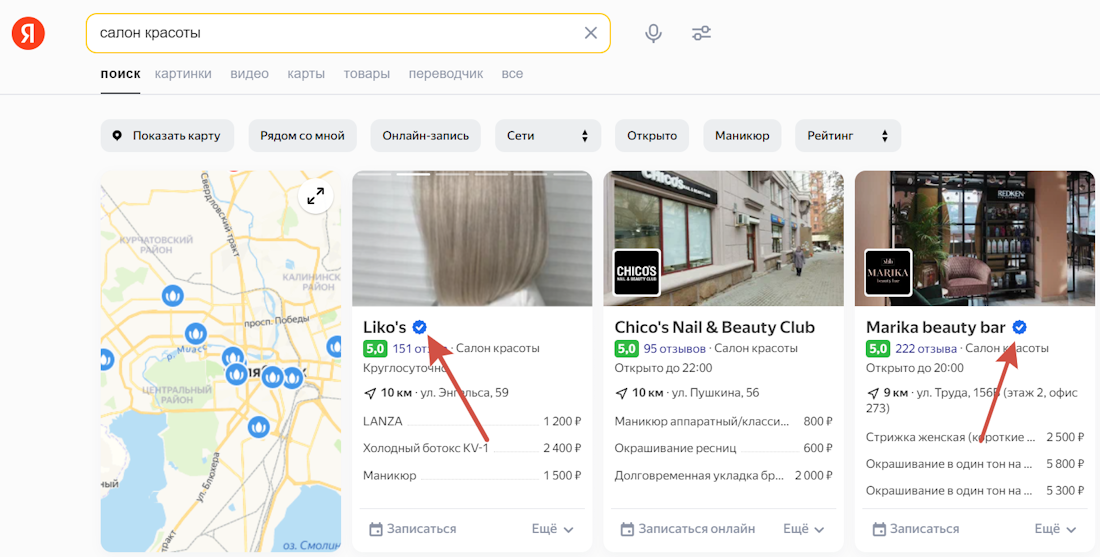Enable the "Онлайн-запись" filter
The height and width of the screenshot is (557, 1100).
[x=425, y=136]
